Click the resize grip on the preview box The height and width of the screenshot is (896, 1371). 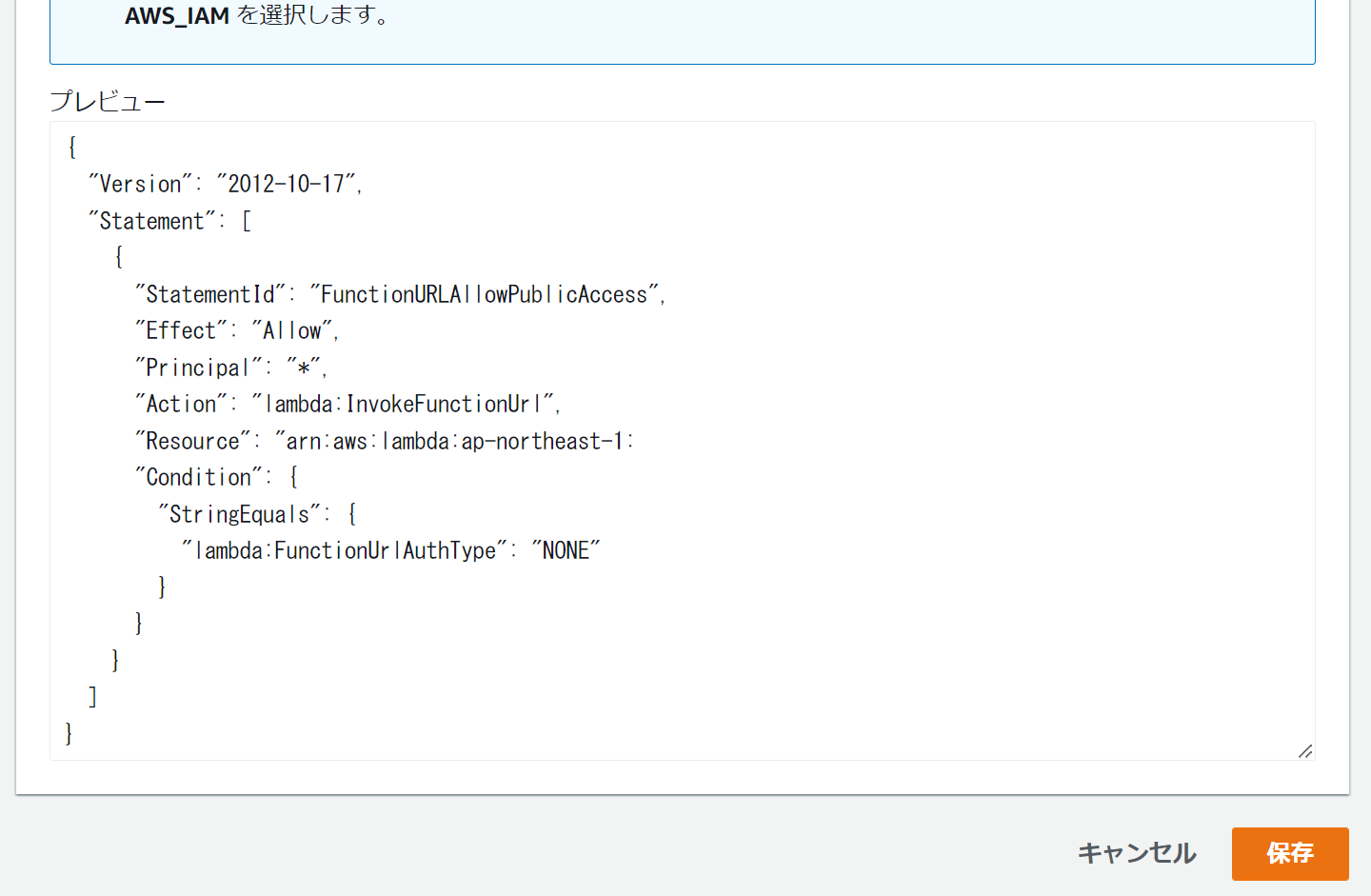[1303, 751]
